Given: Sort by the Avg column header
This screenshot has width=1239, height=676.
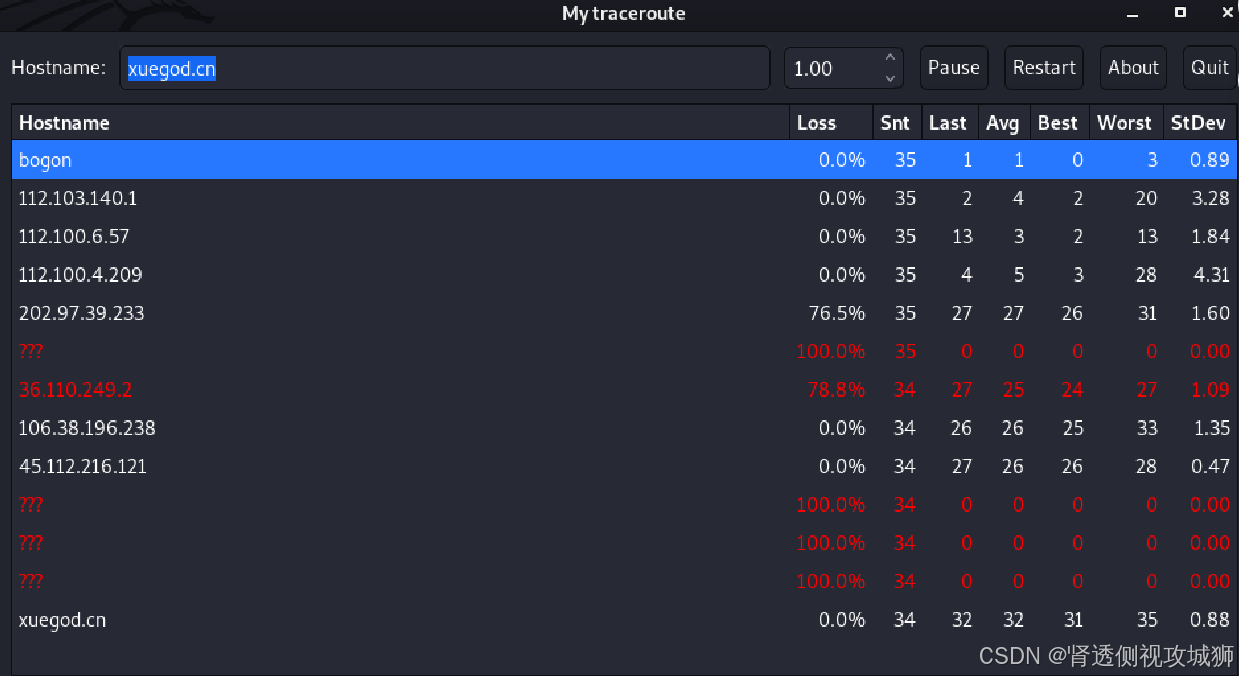Looking at the screenshot, I should point(1003,123).
